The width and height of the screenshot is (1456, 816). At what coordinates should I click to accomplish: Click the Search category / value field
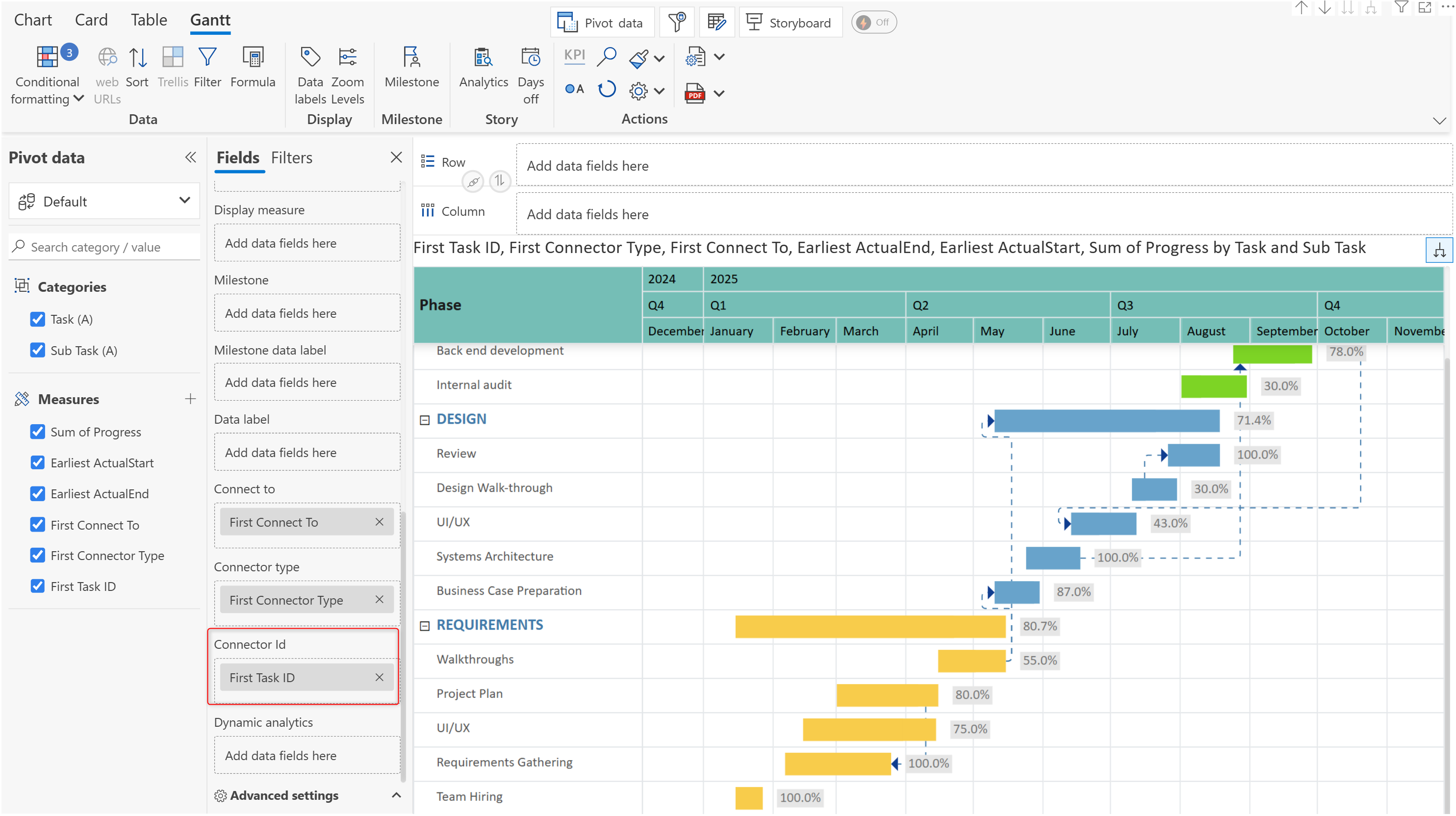pos(110,247)
